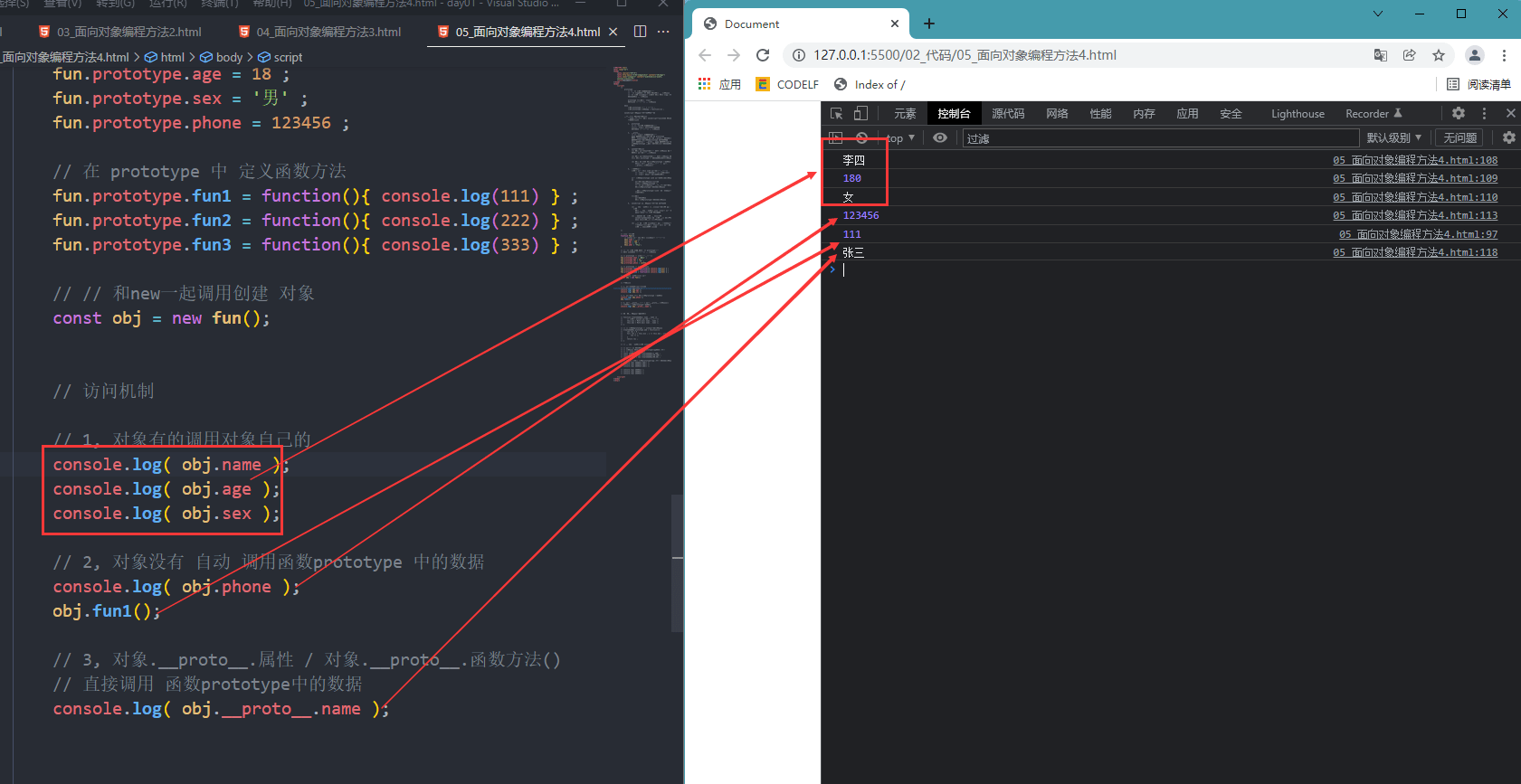The width and height of the screenshot is (1521, 784).
Task: Click the 张三 console output line
Action: [853, 252]
